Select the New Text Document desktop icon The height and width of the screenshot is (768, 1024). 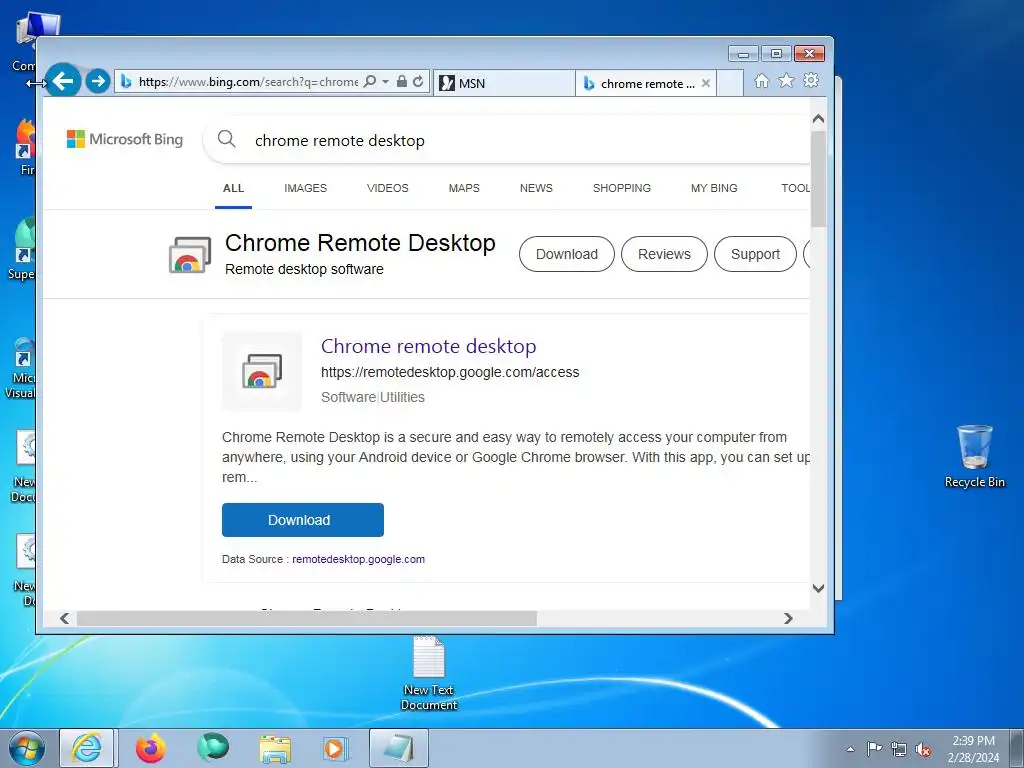[x=429, y=674]
